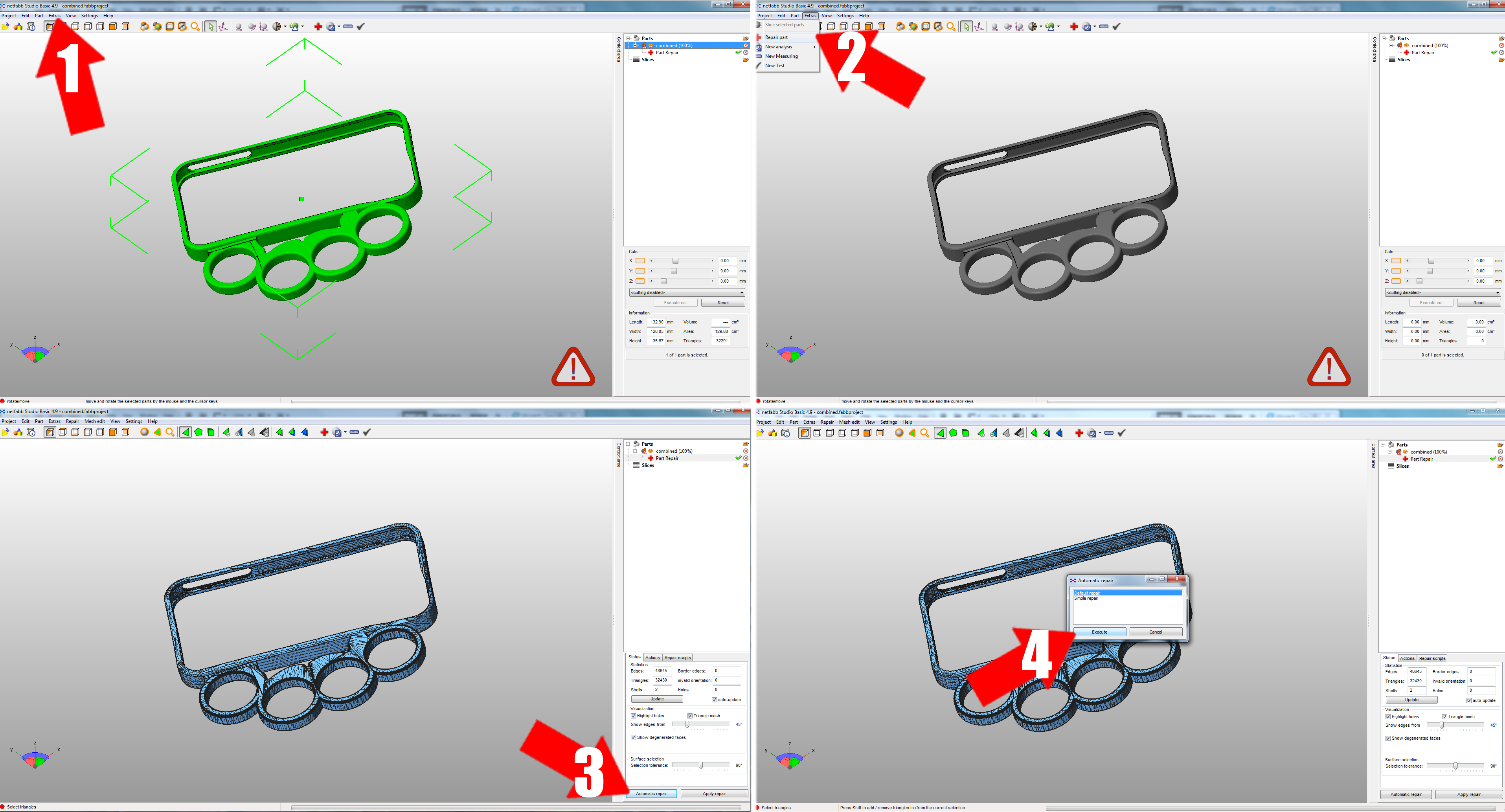Screen dimensions: 1505x812
Task: Click green pentagon selection icon in bottom-left toolbar
Action: pos(198,432)
